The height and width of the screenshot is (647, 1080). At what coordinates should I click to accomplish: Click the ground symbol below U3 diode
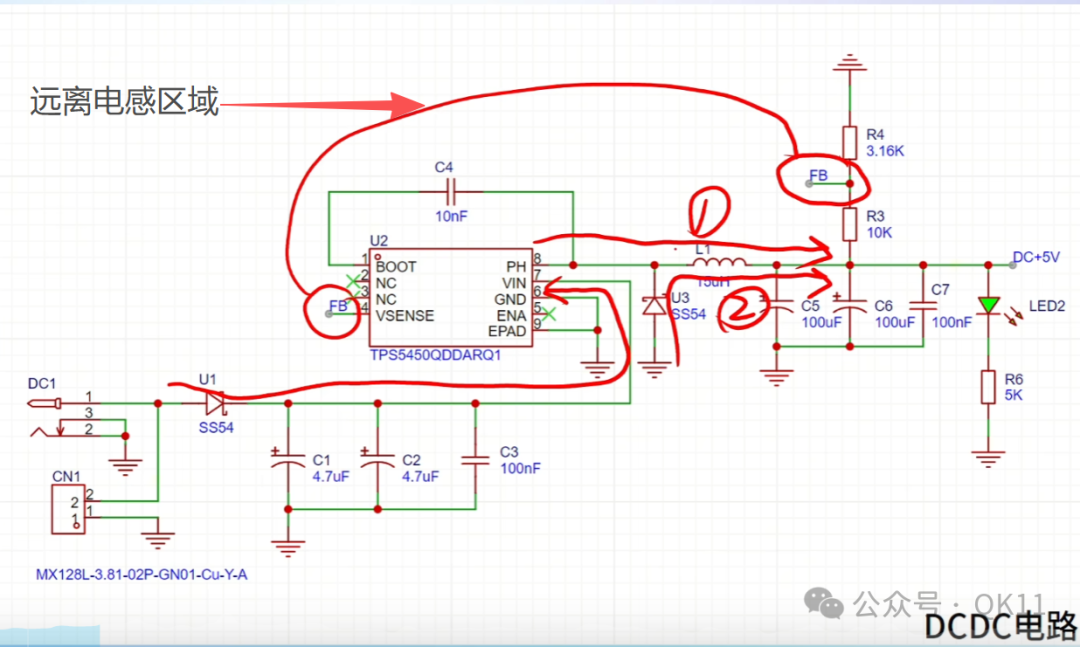[x=654, y=369]
